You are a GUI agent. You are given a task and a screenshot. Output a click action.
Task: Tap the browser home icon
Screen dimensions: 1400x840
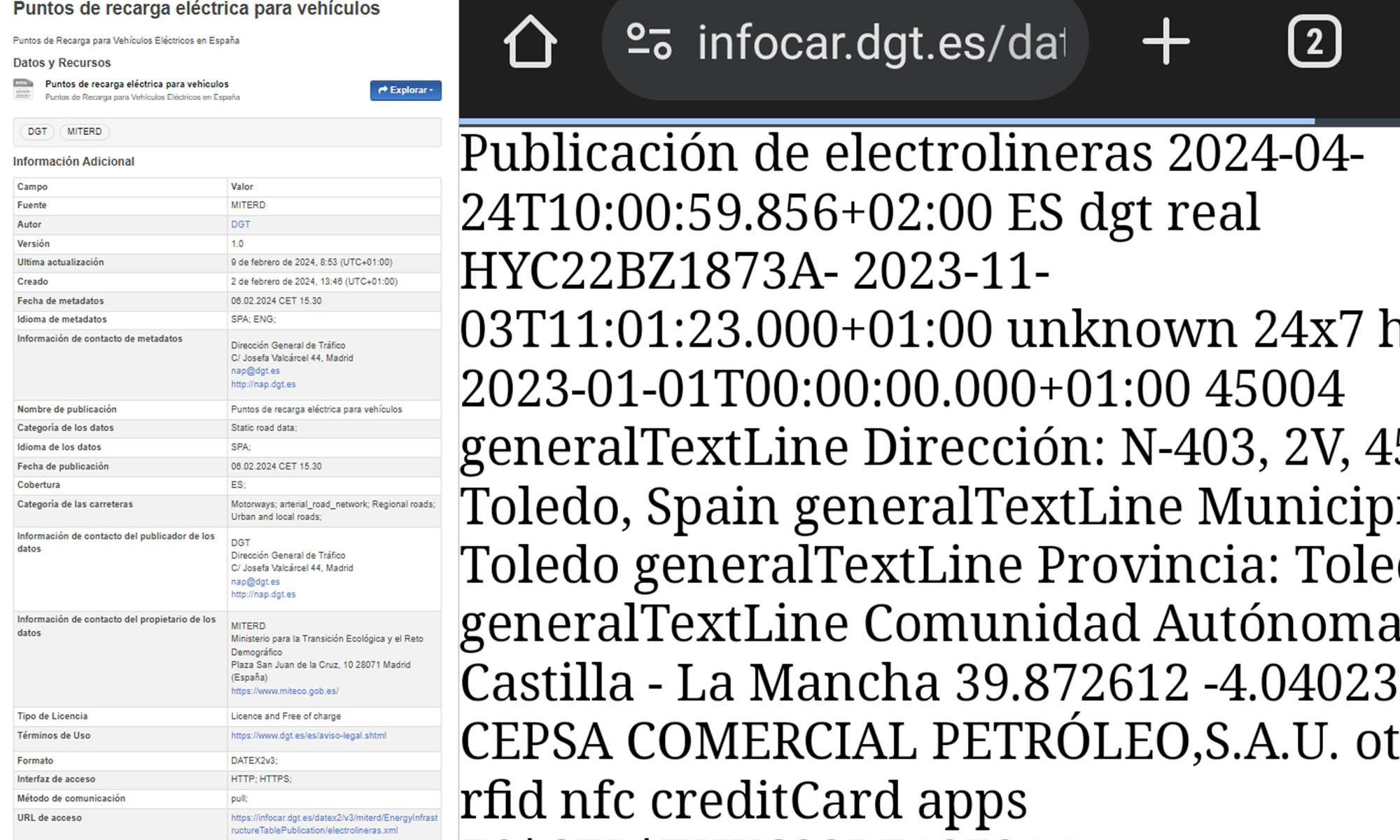530,42
